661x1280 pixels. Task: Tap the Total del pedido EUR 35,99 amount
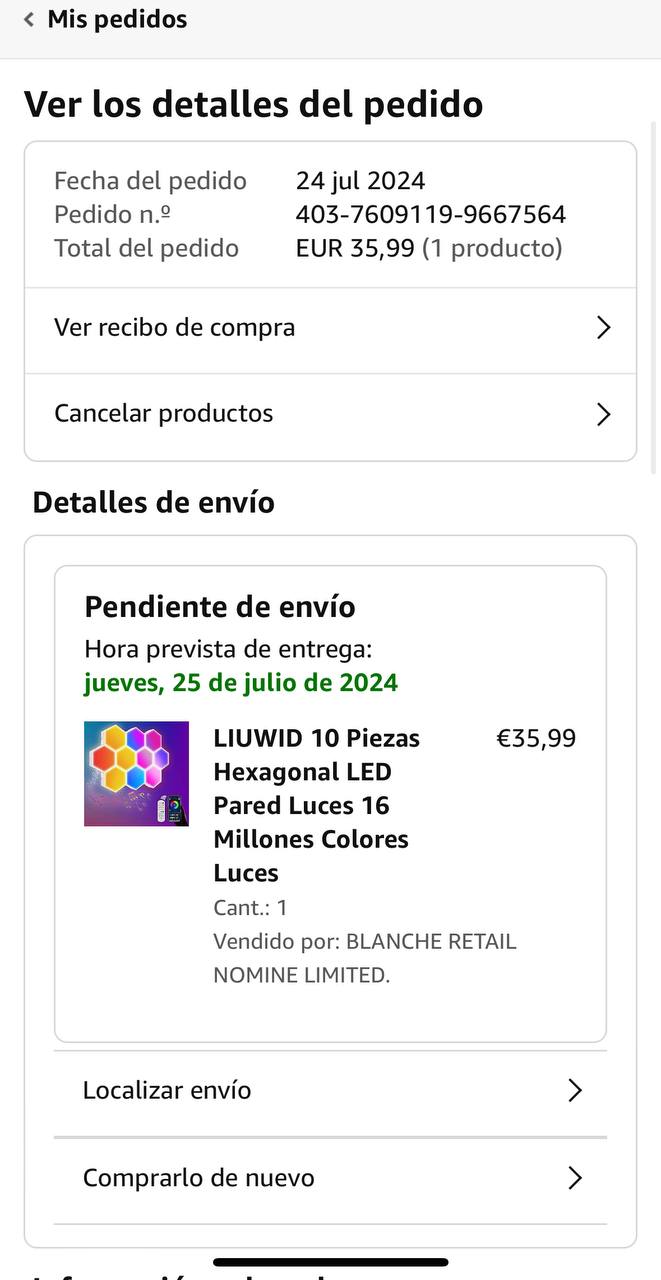[355, 248]
